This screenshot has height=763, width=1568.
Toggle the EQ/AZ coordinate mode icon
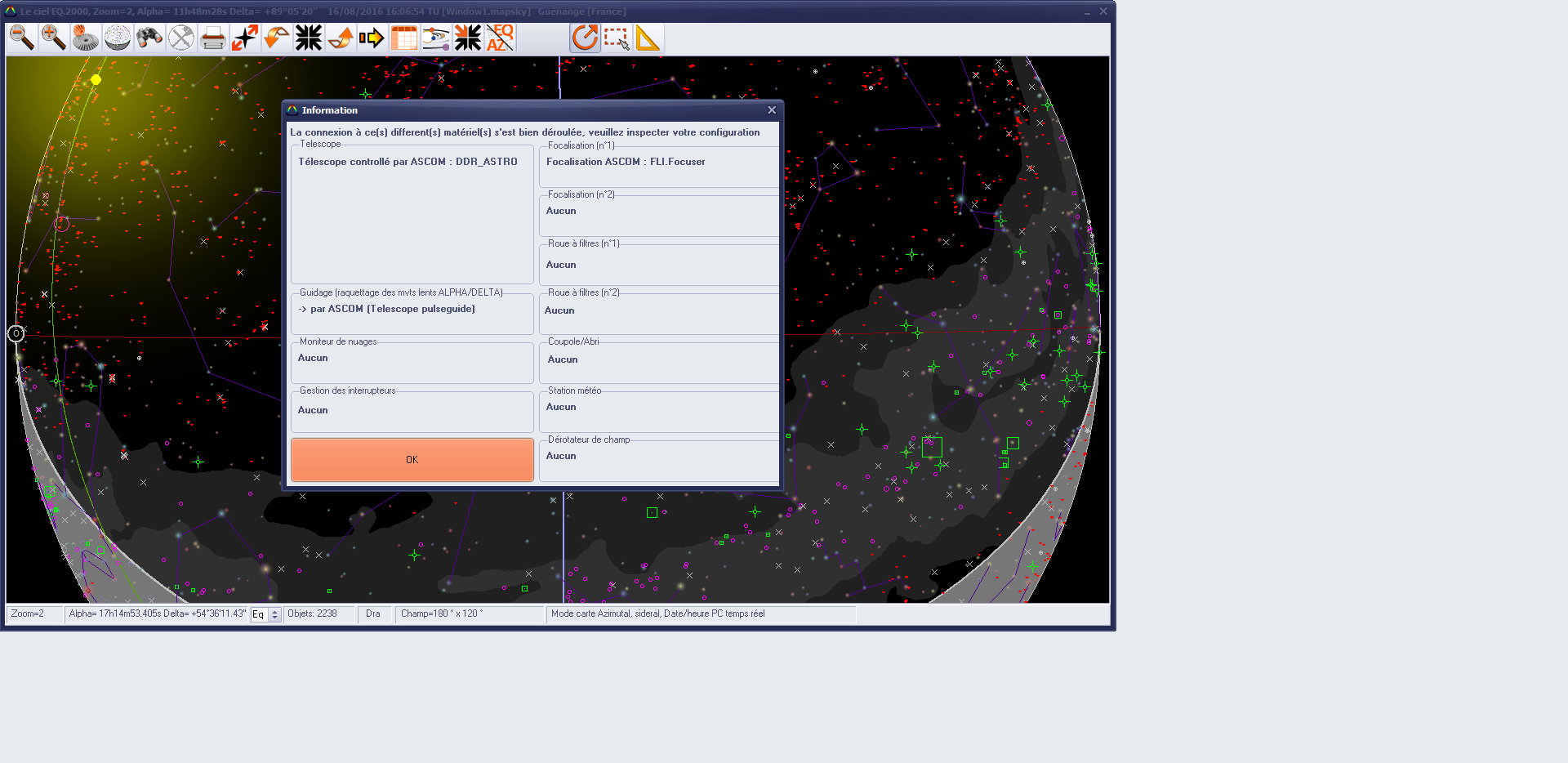tap(500, 38)
